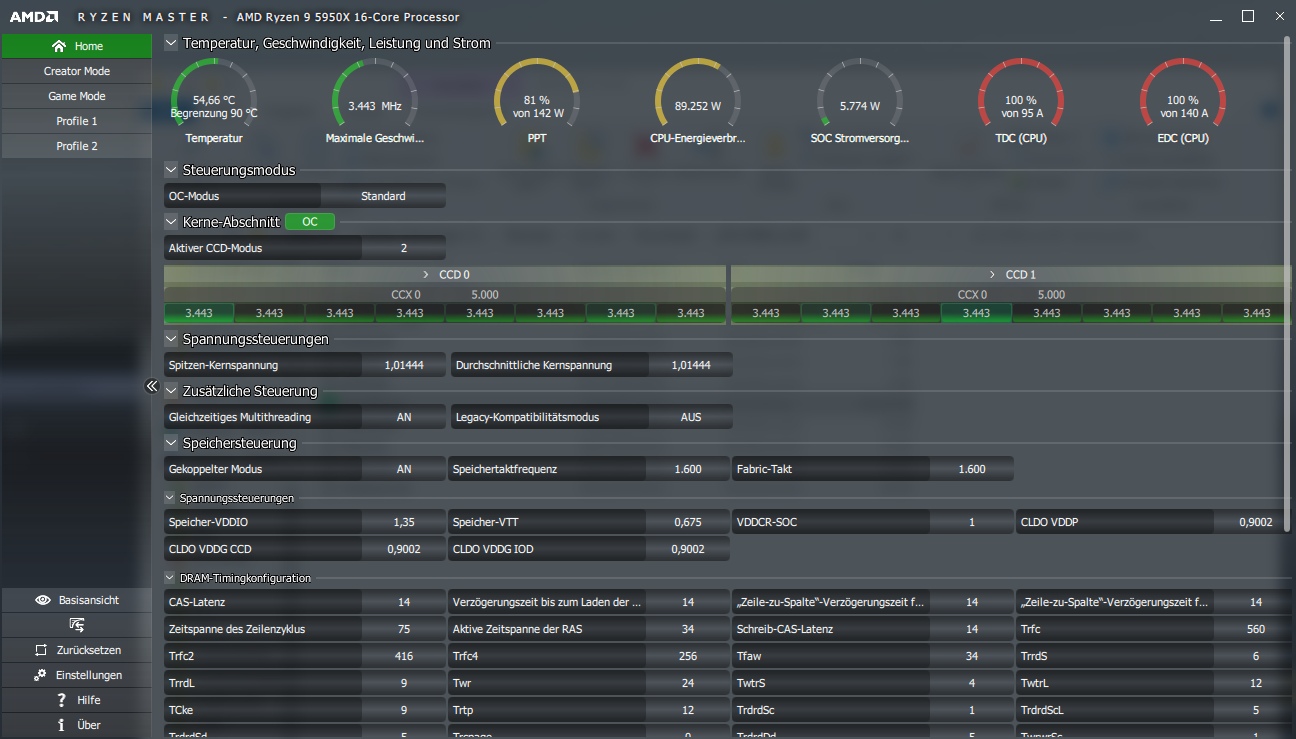The height and width of the screenshot is (739, 1296).
Task: Click the Home house icon
Action: click(x=59, y=46)
